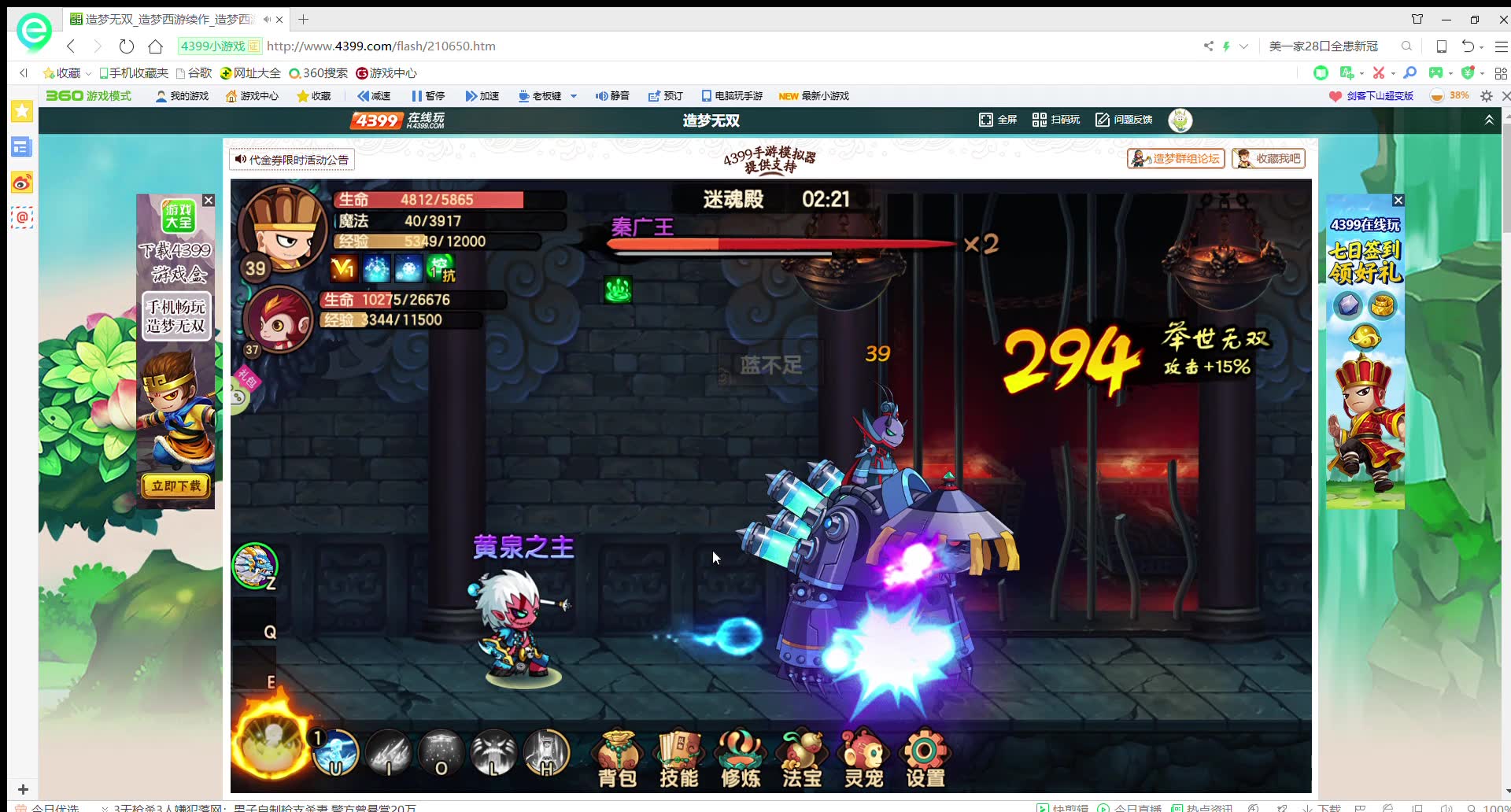
Task: Open the translate extension icon
Action: point(1347,73)
